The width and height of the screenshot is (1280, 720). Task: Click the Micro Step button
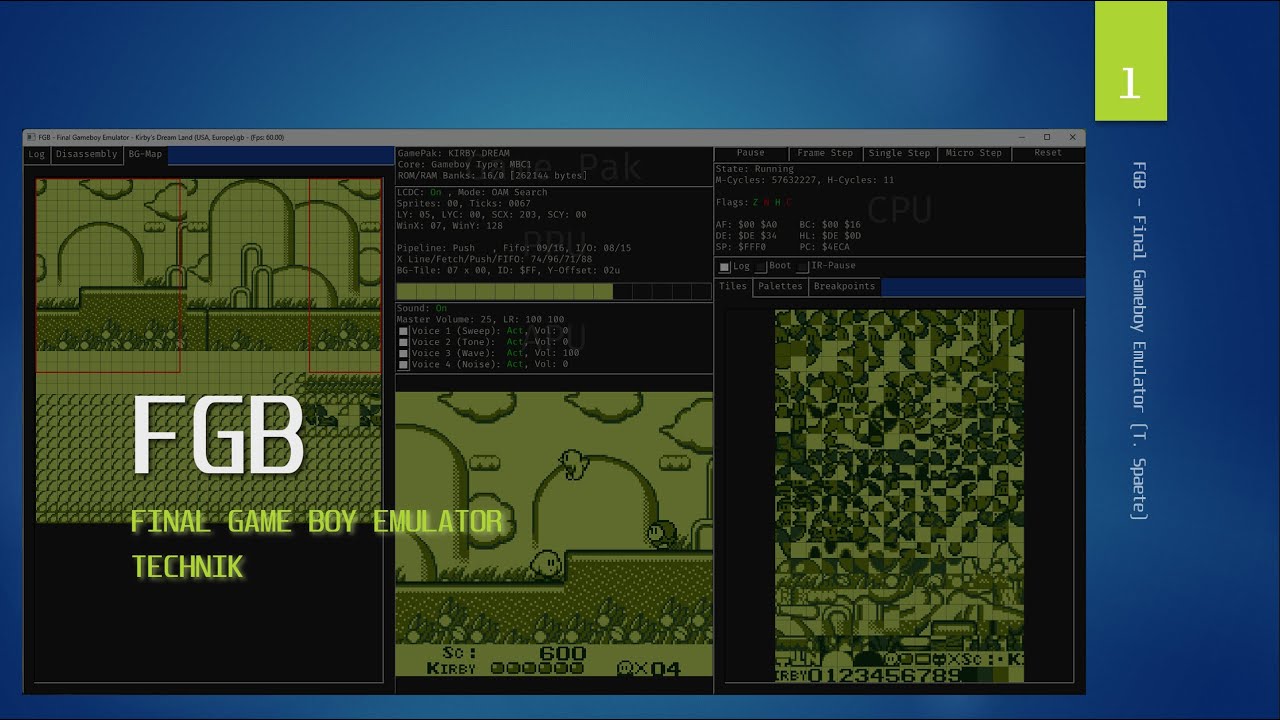[x=974, y=153]
